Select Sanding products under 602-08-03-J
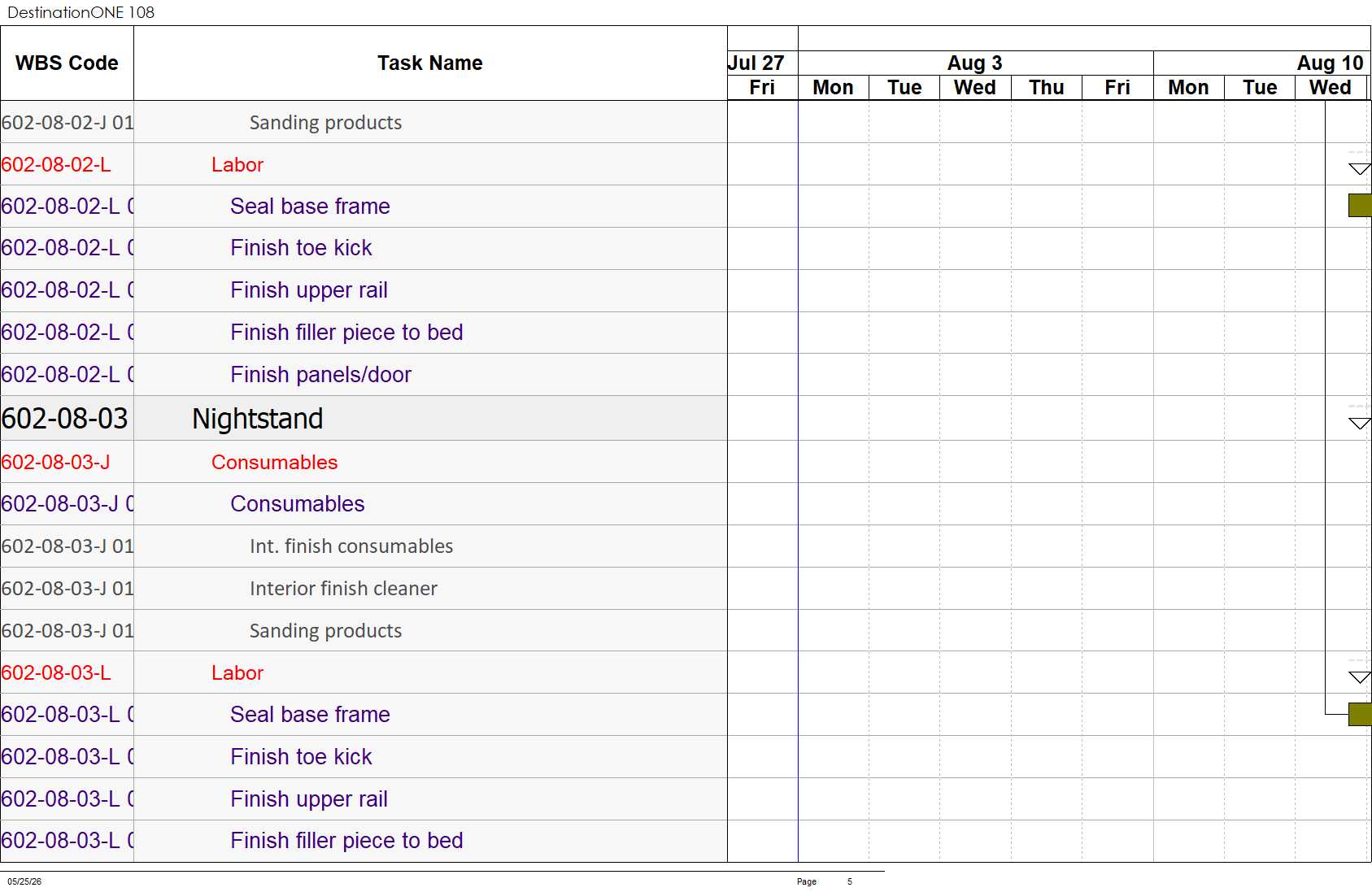The image size is (1372, 892). pyautogui.click(x=364, y=631)
